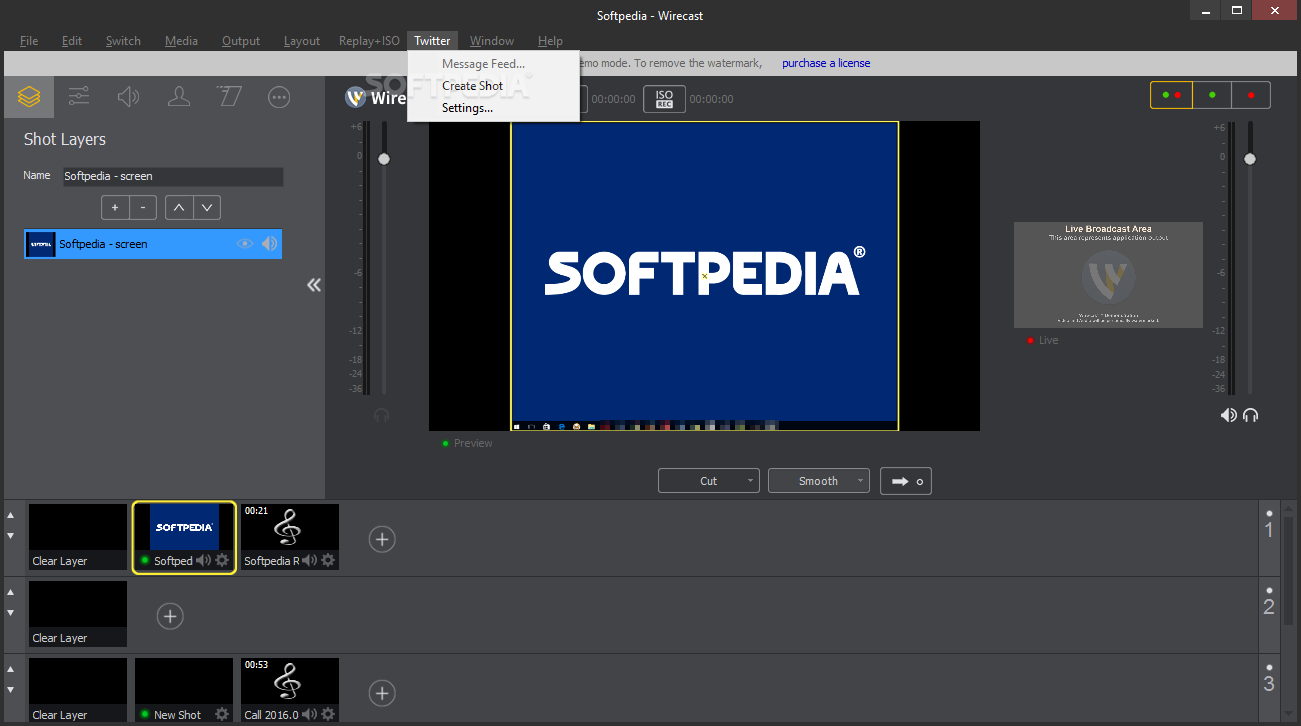Open the Help menu

[x=550, y=41]
